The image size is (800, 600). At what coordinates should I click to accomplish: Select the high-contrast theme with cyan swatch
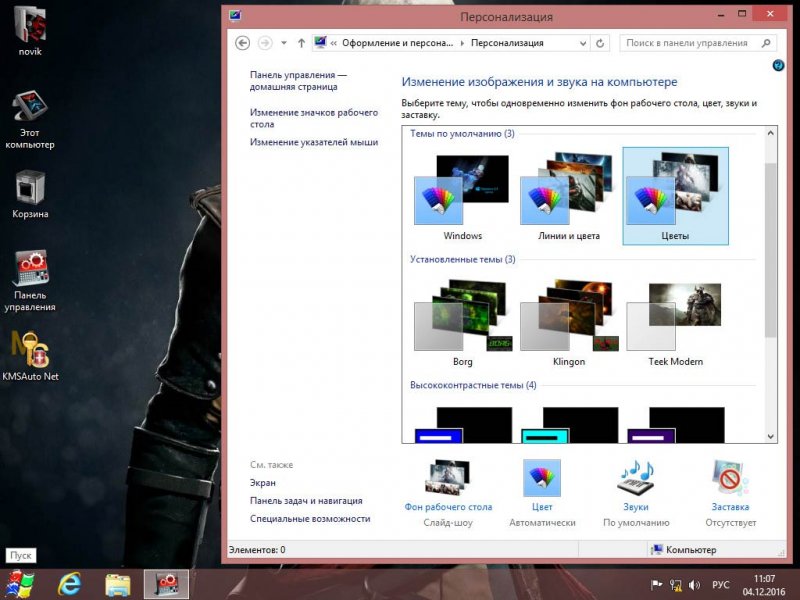[x=568, y=424]
